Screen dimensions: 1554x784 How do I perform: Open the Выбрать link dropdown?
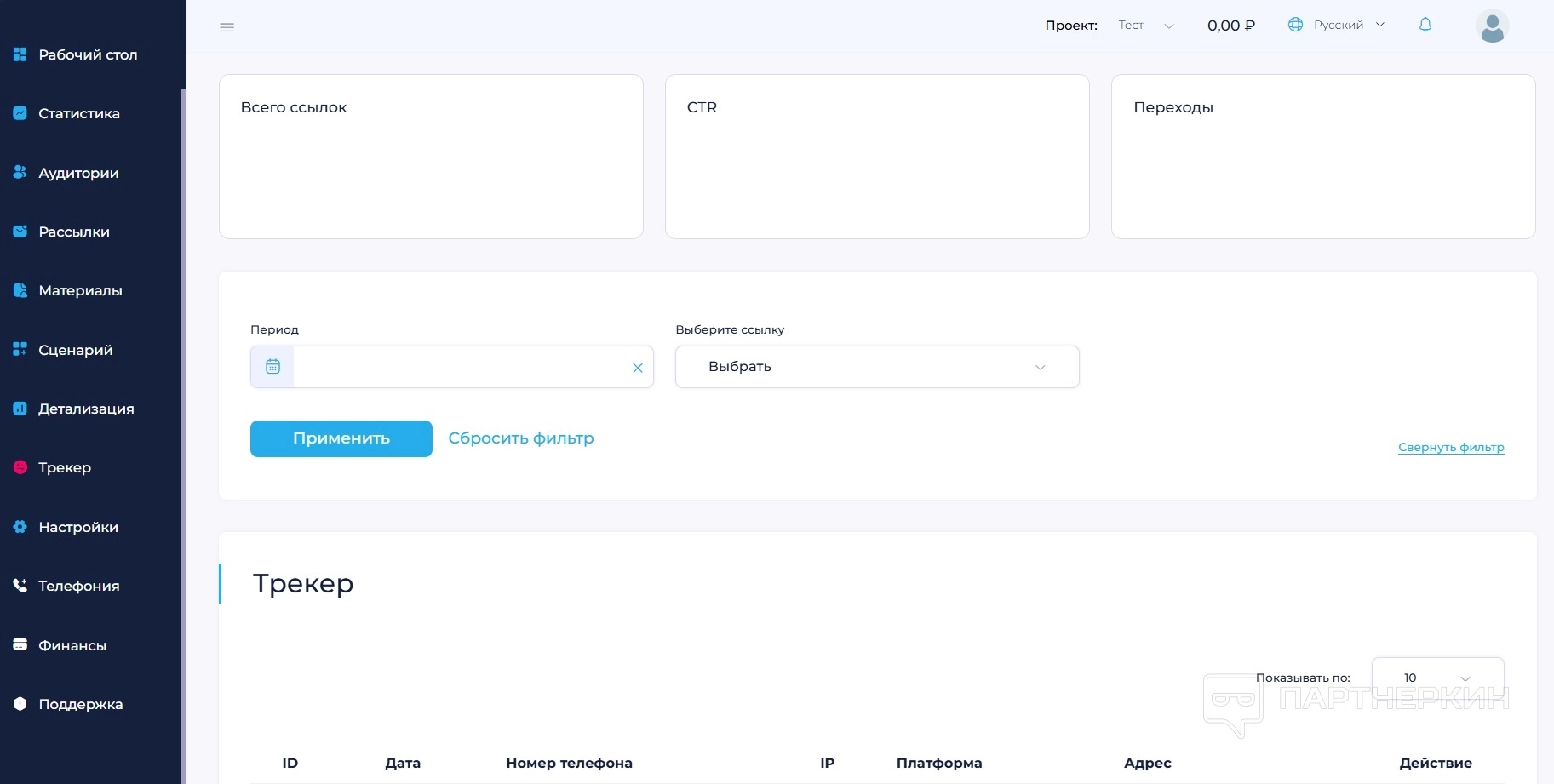(x=877, y=367)
